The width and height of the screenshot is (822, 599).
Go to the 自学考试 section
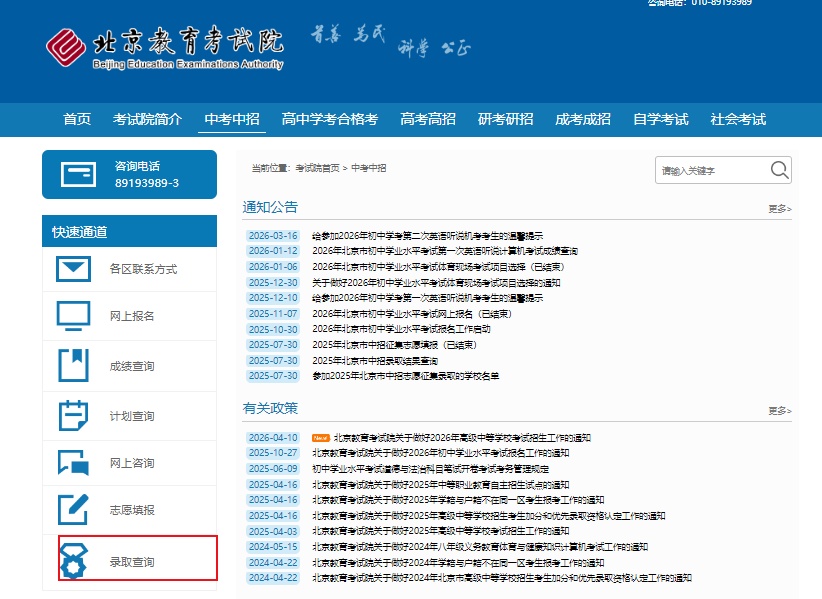click(660, 119)
